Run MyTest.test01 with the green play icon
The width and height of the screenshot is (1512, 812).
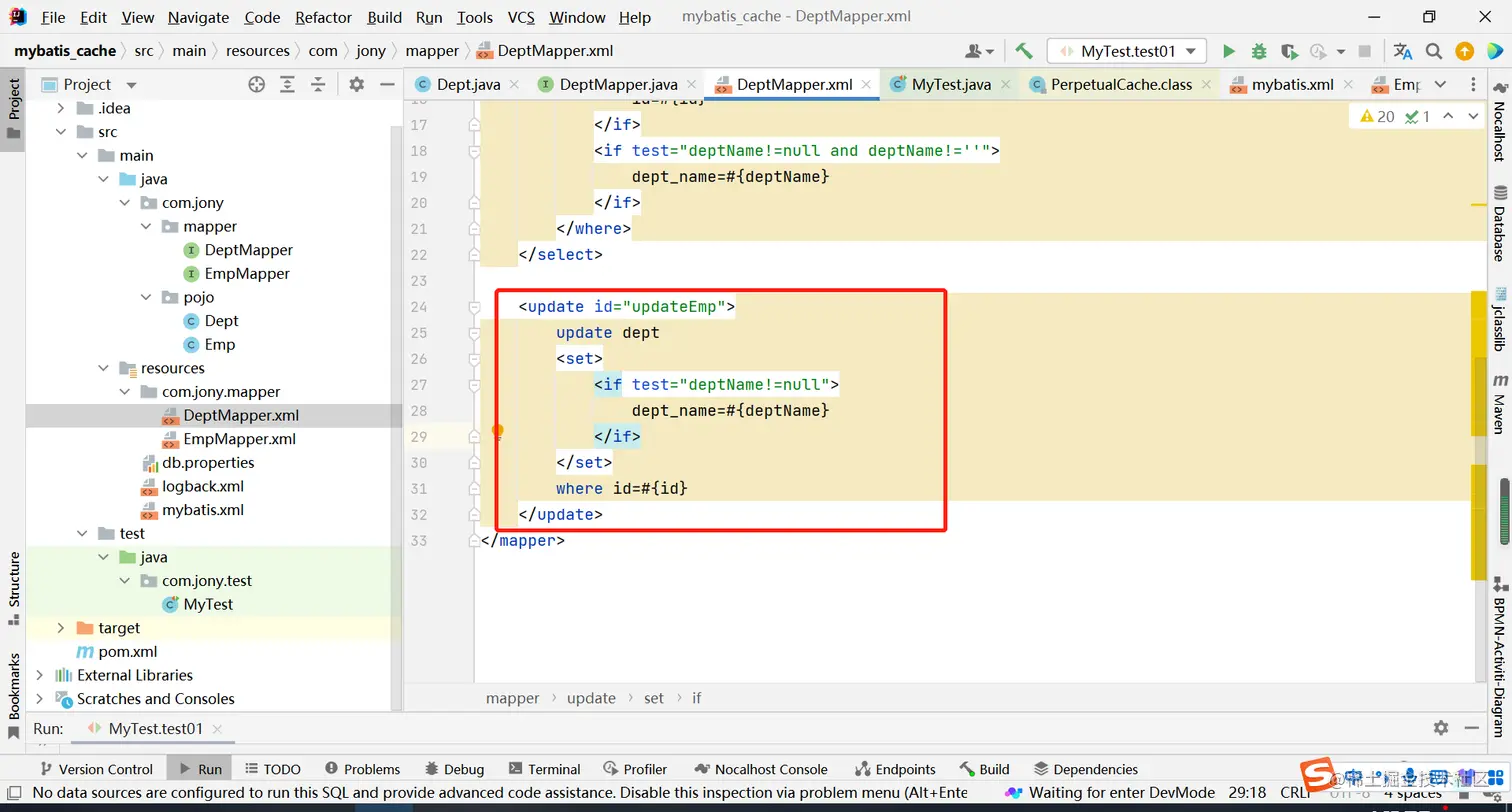click(1229, 51)
